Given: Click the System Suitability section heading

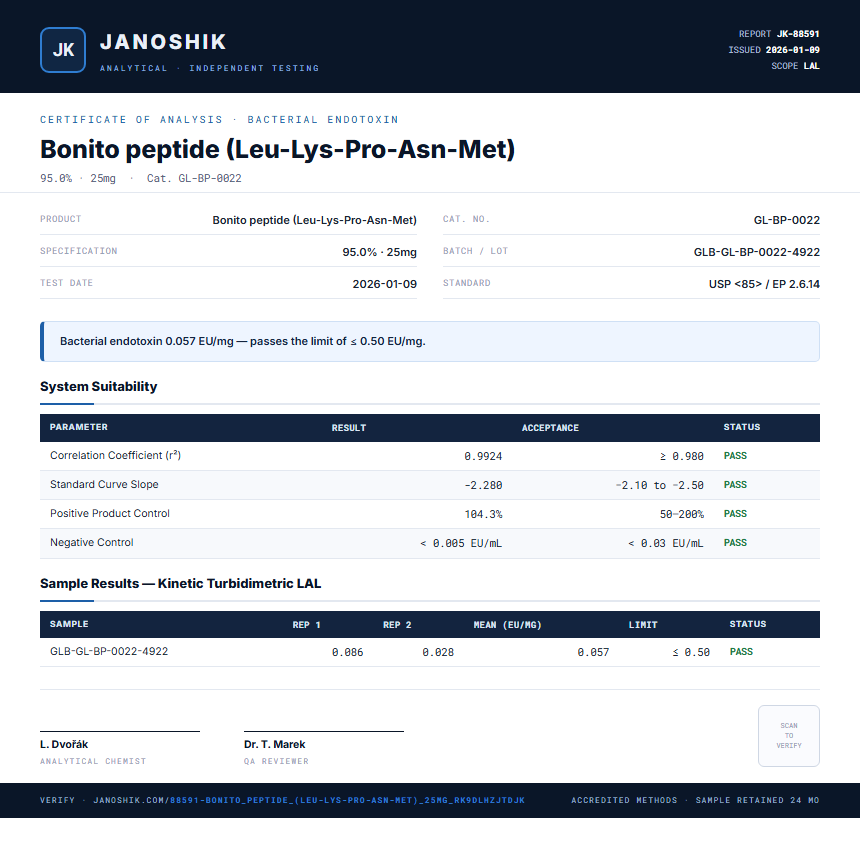Looking at the screenshot, I should click(x=99, y=386).
